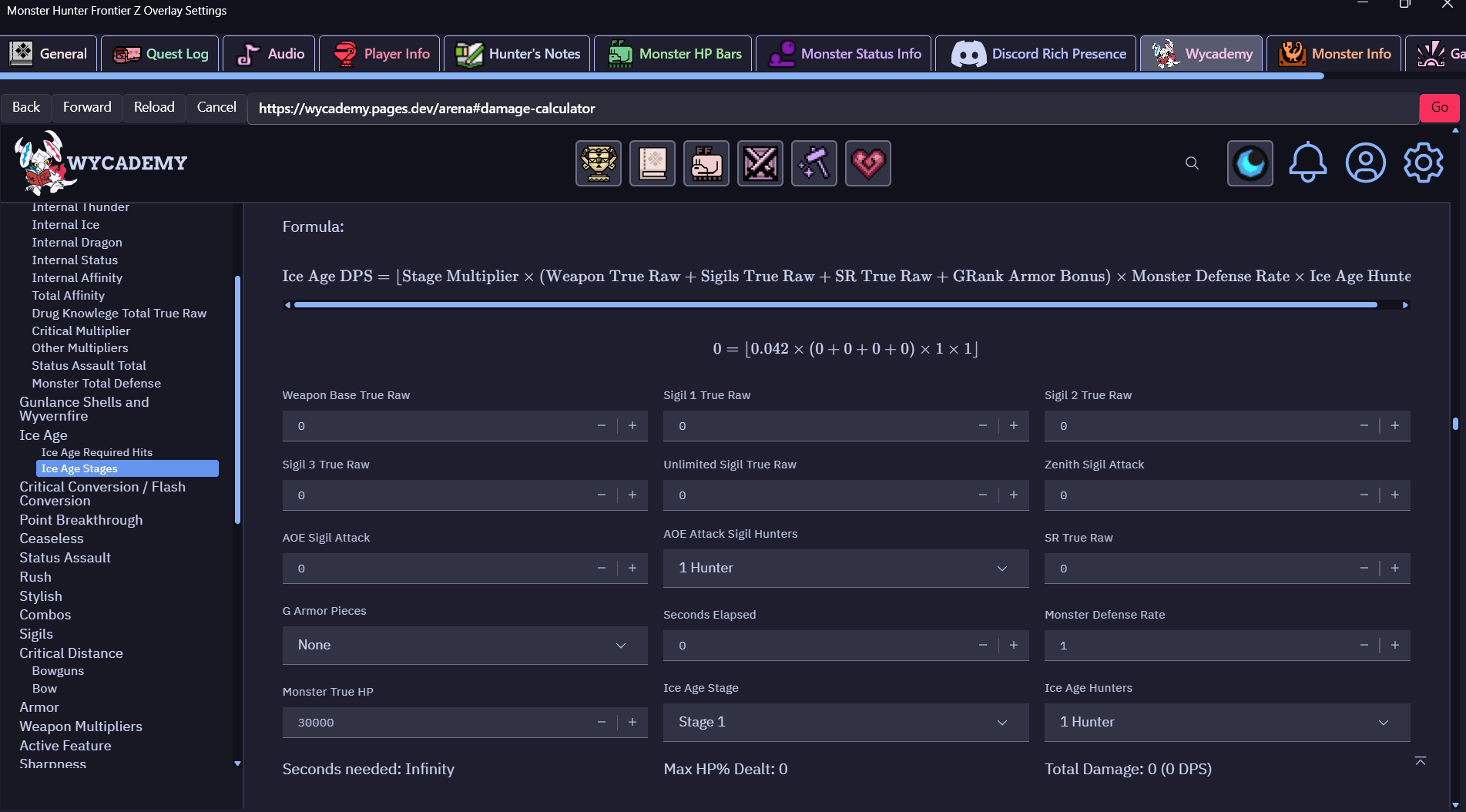Increase Sigil 3 True Raw value
Screen dimensions: 1466x812
pyautogui.click(x=632, y=495)
